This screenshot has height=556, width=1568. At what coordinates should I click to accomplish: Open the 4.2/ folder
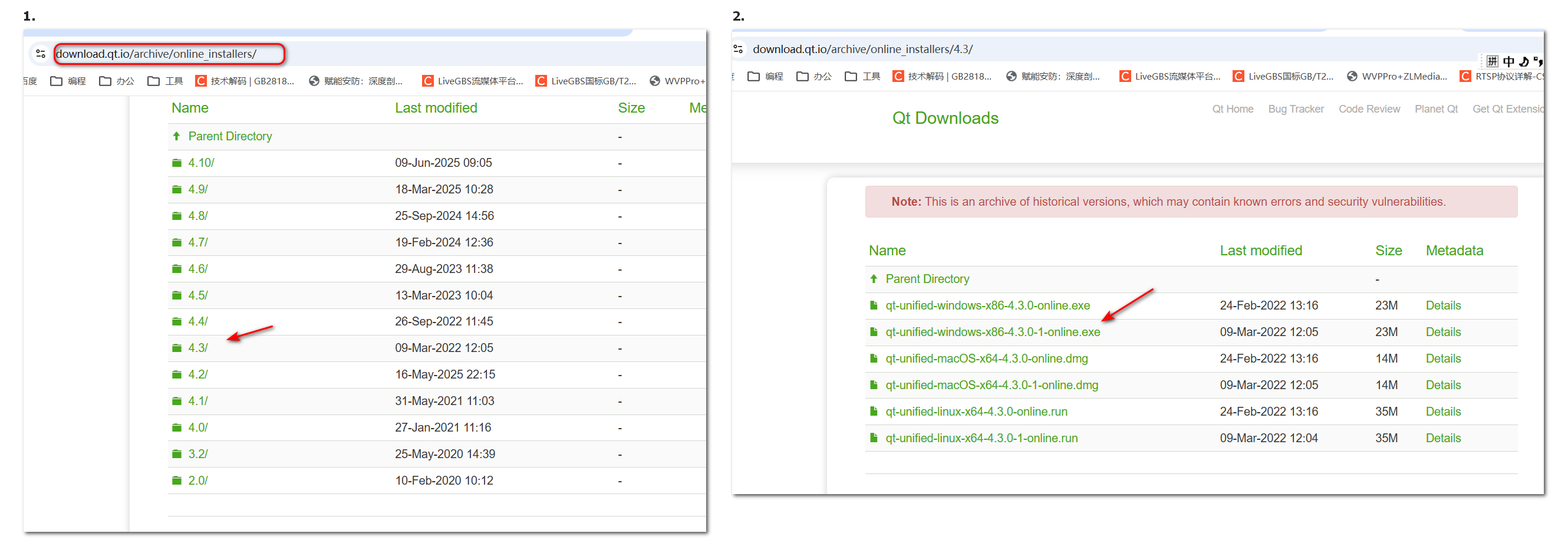[x=198, y=374]
